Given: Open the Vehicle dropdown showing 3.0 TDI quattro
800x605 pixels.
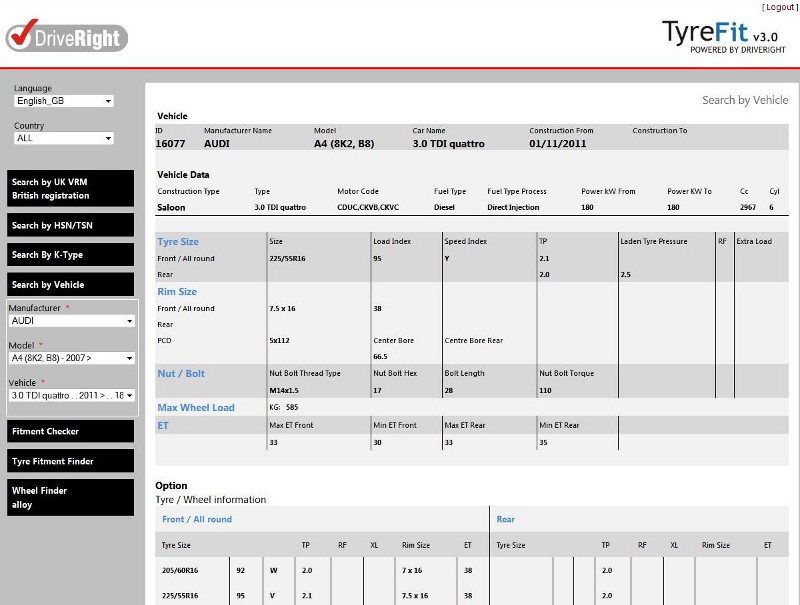Looking at the screenshot, I should [x=72, y=395].
